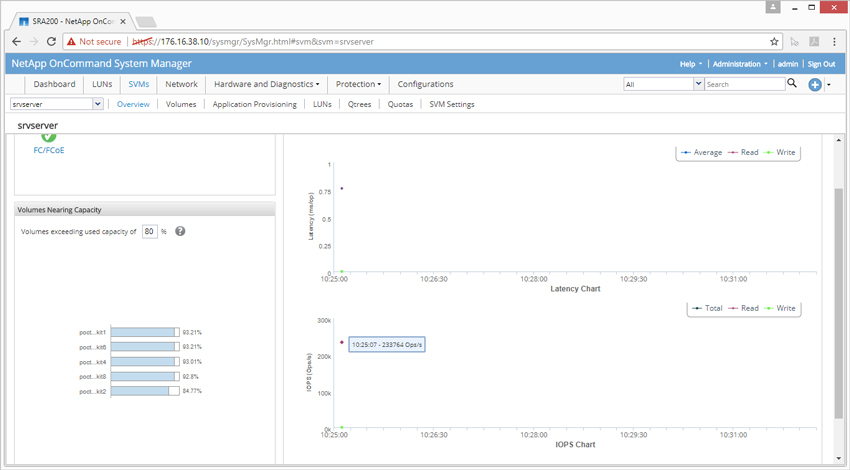This screenshot has width=850, height=470.
Task: Click the poct...kit8 capacity bar
Action: pyautogui.click(x=145, y=376)
